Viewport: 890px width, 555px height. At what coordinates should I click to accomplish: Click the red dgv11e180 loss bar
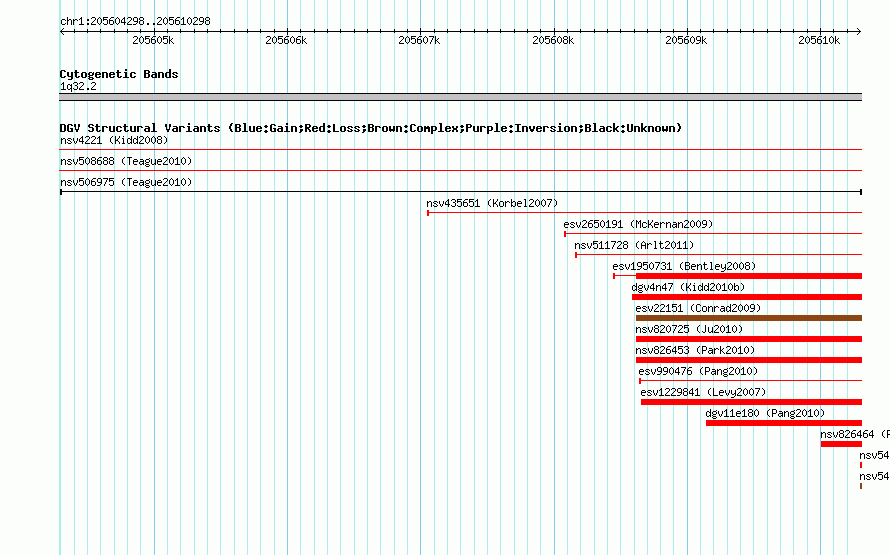784,423
